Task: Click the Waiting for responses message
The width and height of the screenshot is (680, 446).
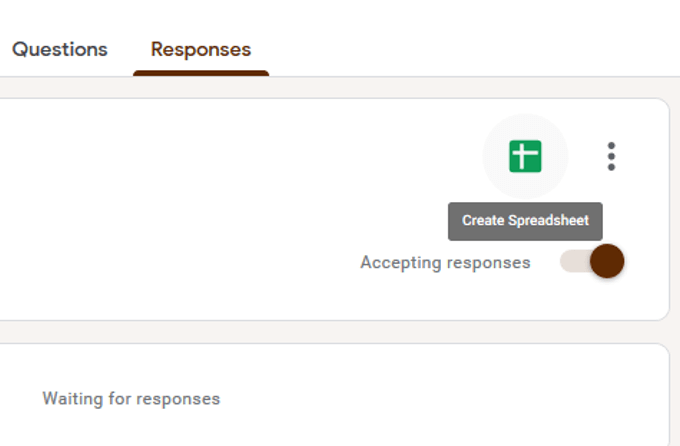Action: 131,399
